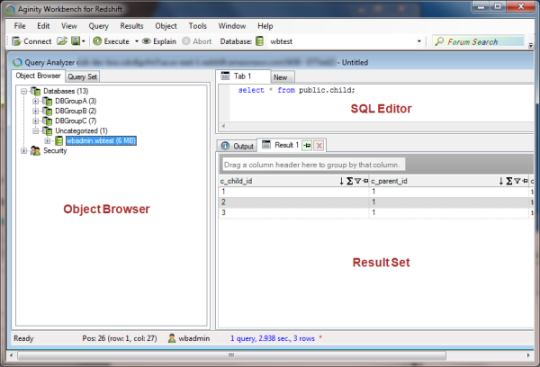Open the save icon's dropdown arrow

(83, 41)
